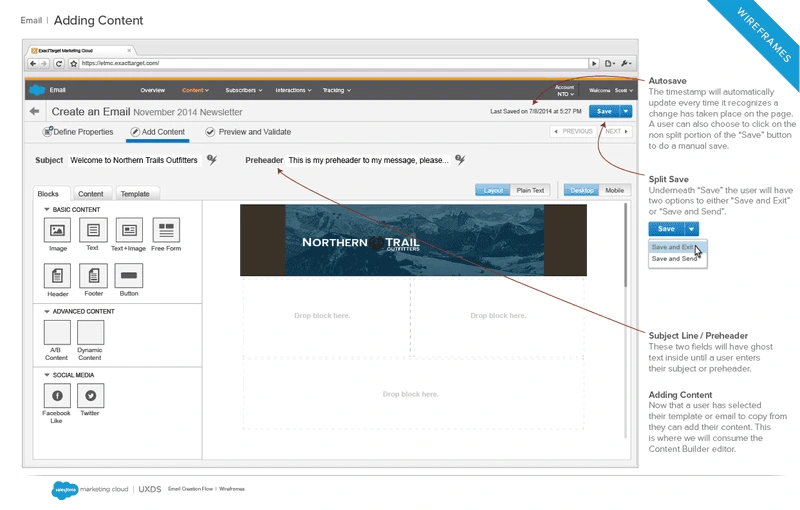Open the Tracking dropdown menu
This screenshot has height=510, width=800.
tap(337, 90)
